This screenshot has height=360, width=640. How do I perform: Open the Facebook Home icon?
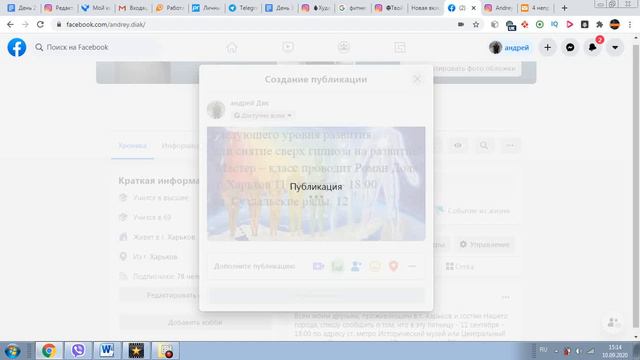232,48
